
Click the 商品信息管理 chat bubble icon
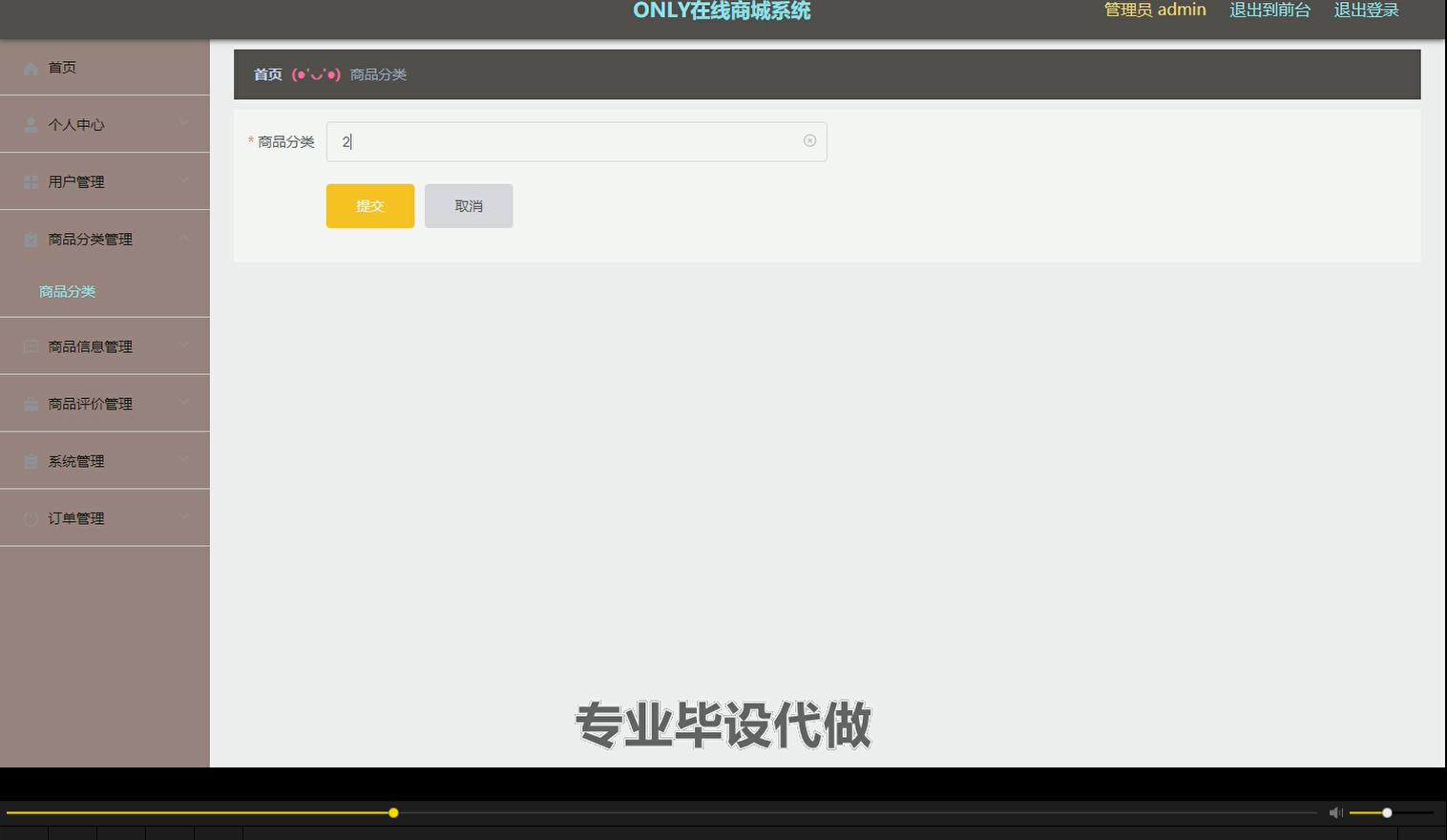coord(30,346)
